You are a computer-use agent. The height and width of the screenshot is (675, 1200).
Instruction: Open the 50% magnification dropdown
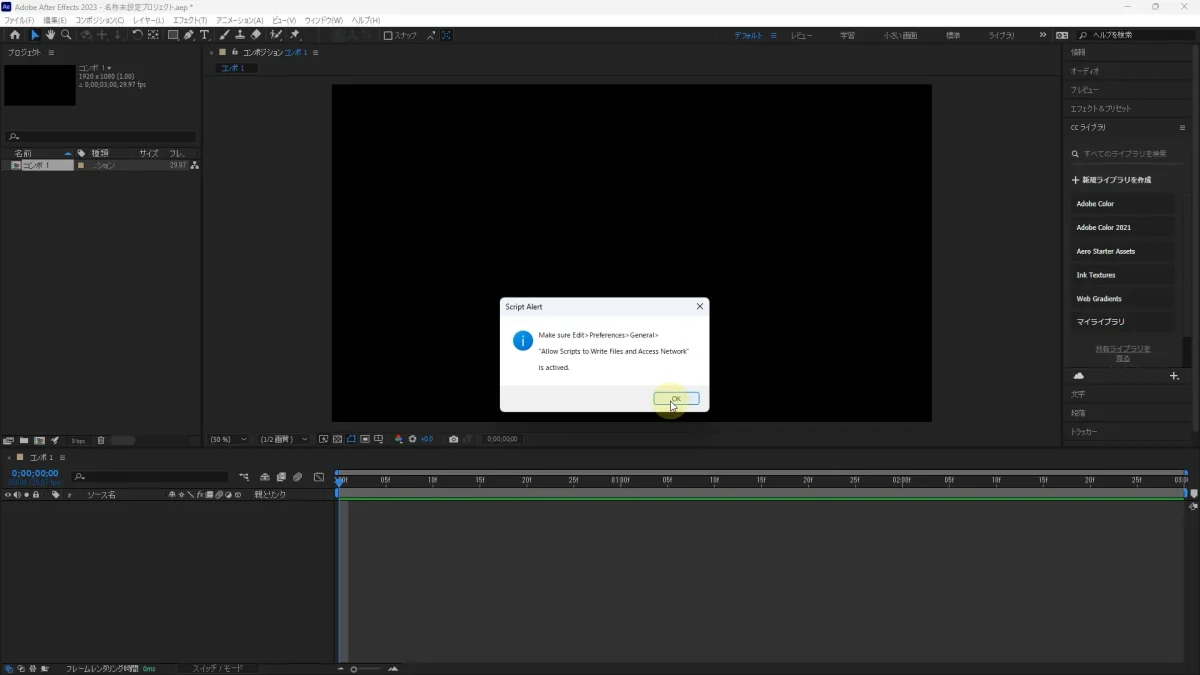coord(228,439)
